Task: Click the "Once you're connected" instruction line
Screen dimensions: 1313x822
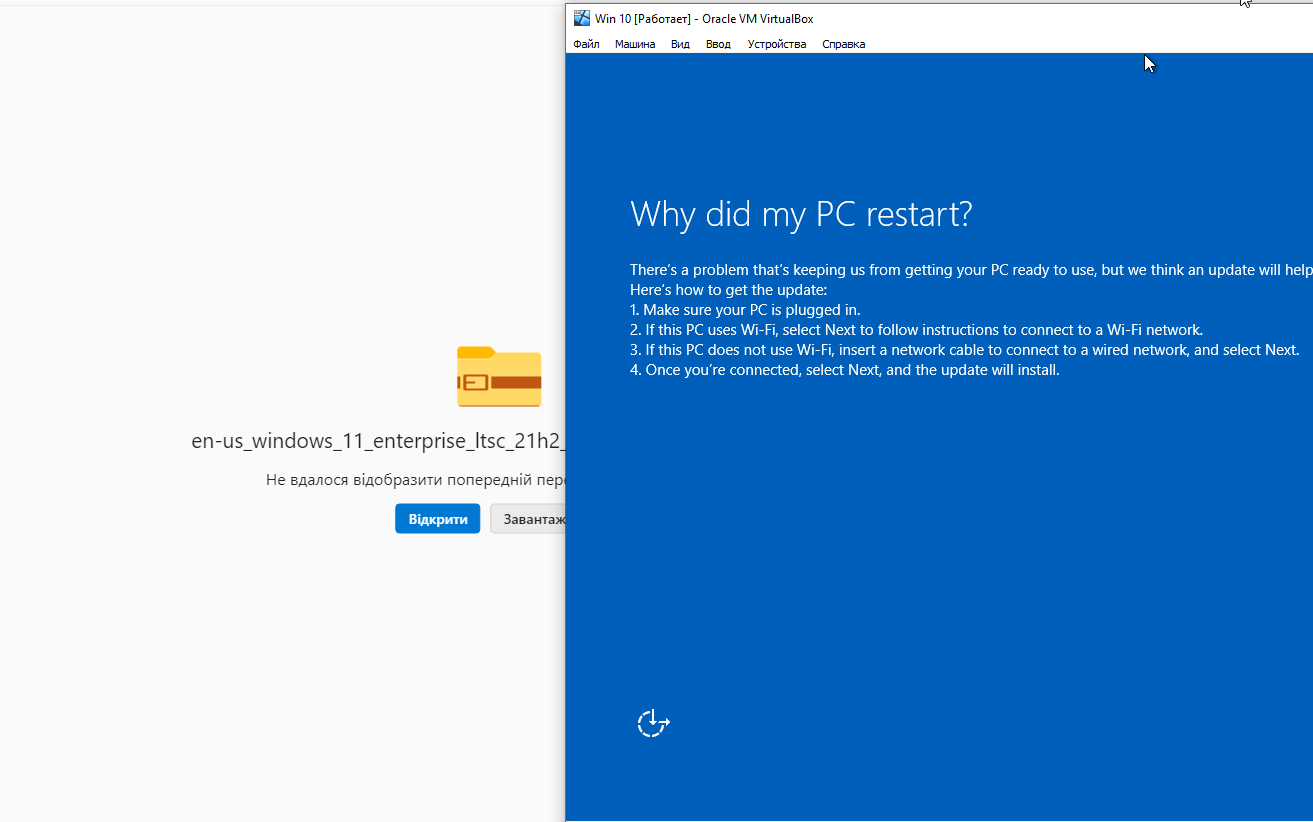Action: (845, 370)
